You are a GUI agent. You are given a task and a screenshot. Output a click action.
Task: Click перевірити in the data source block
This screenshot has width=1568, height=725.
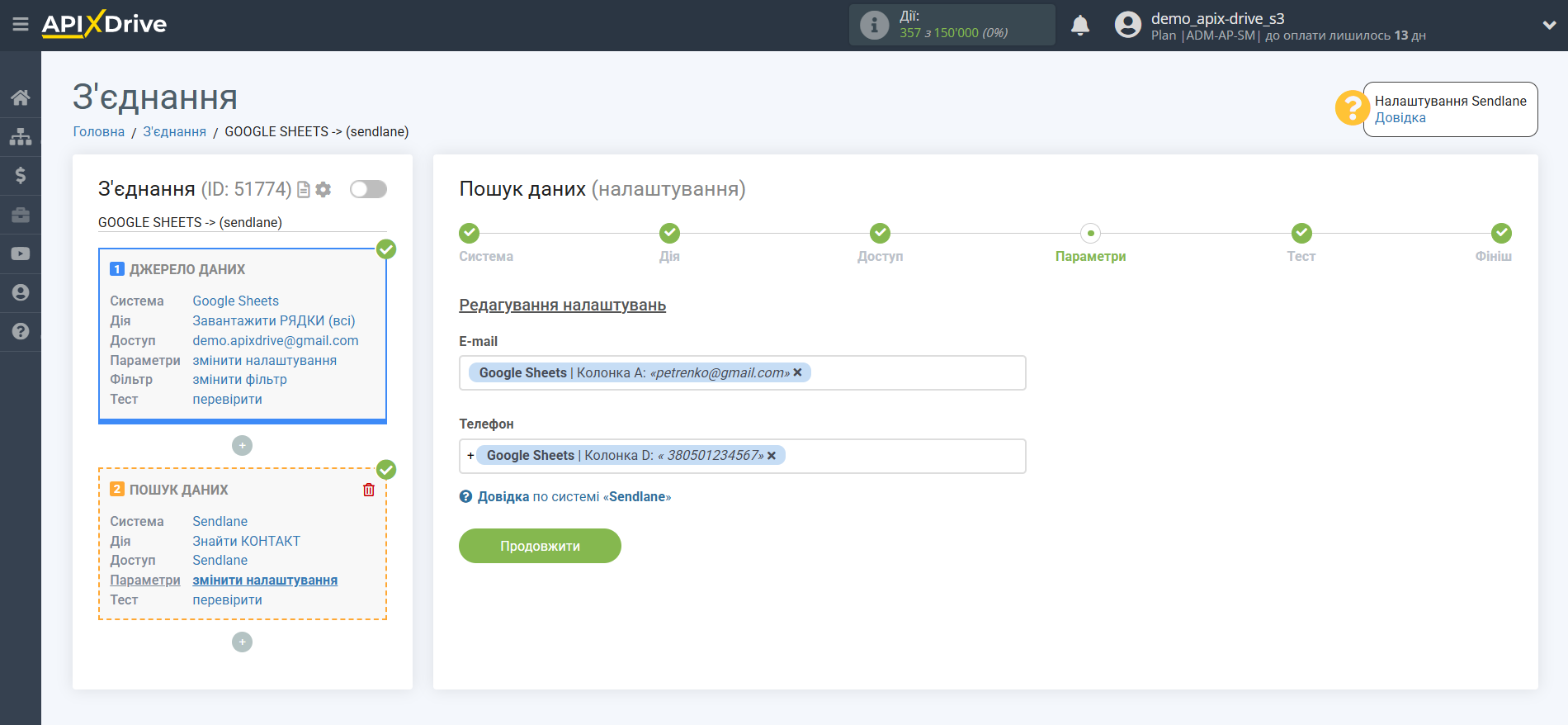coord(227,400)
